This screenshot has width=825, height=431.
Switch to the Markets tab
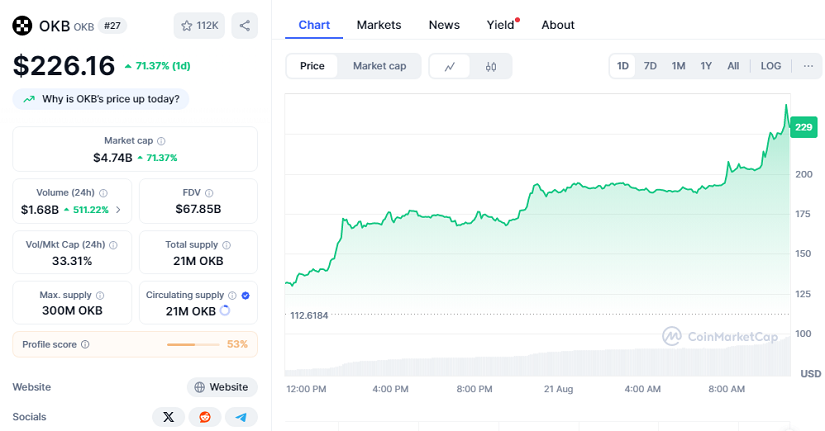pos(379,25)
